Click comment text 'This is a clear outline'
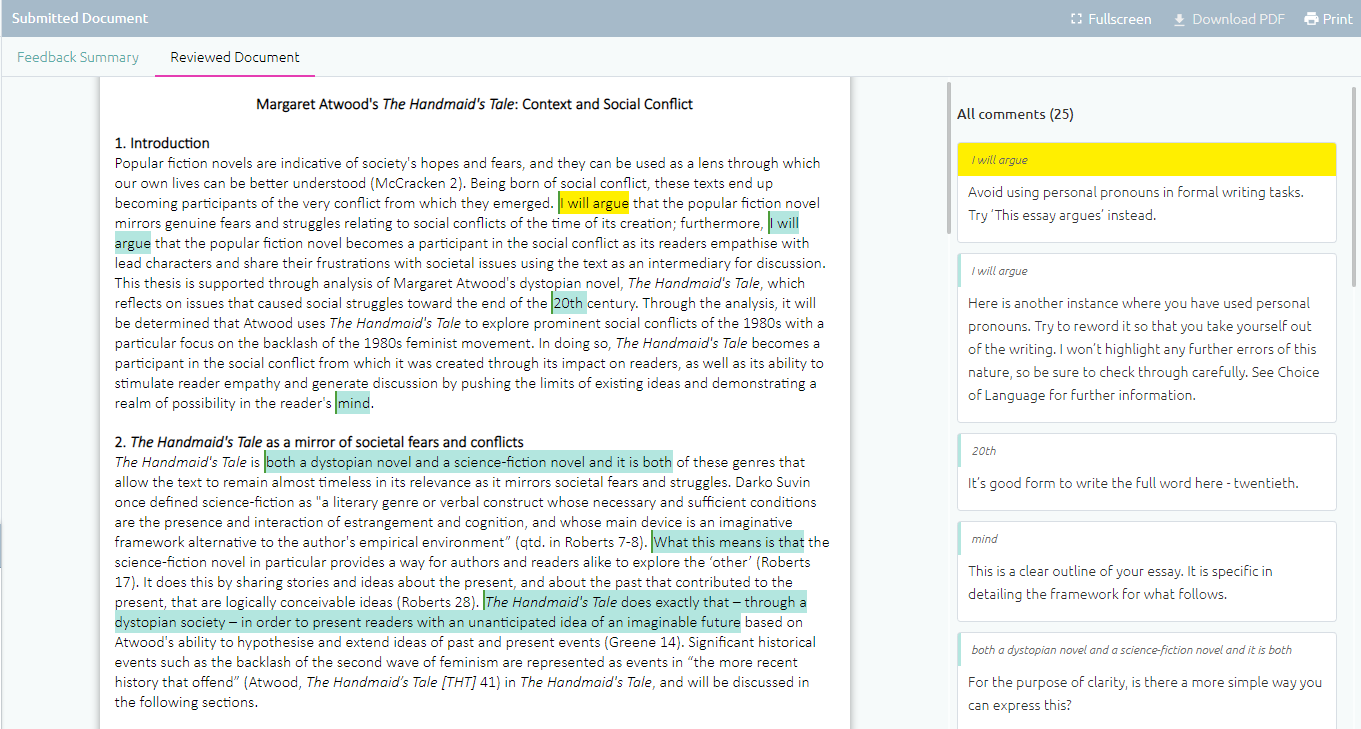The image size is (1361, 729). (1120, 583)
